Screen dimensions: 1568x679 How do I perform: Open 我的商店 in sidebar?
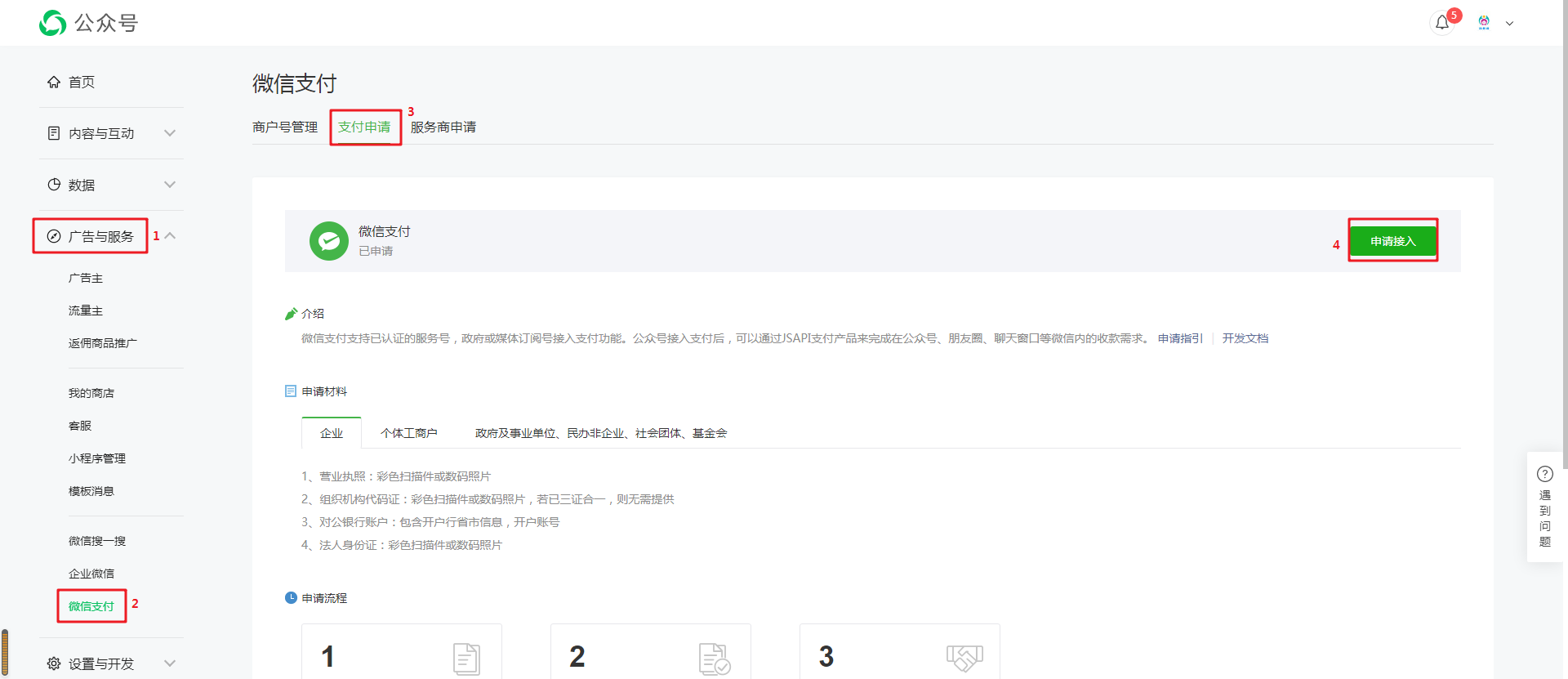click(91, 393)
